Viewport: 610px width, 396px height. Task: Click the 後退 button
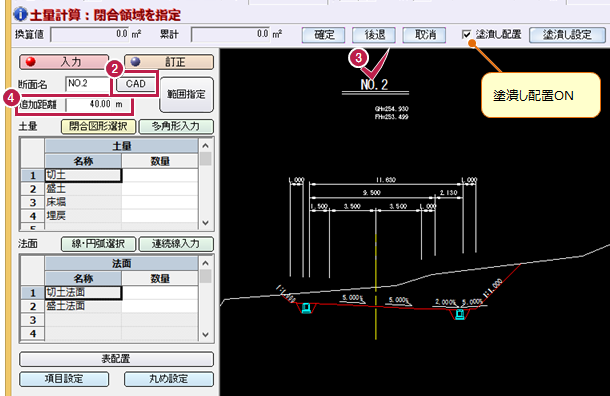tap(374, 35)
